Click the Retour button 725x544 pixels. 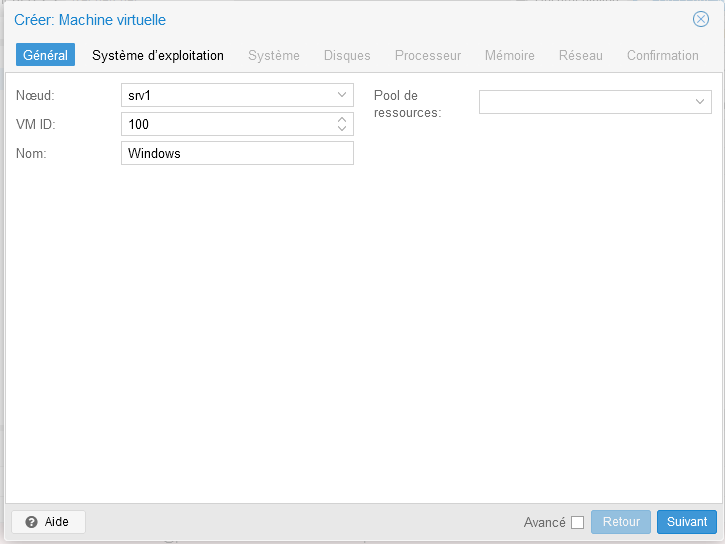(x=620, y=522)
